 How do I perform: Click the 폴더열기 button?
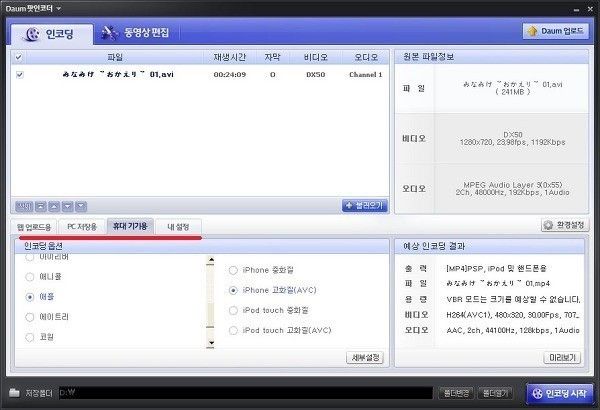(x=495, y=393)
